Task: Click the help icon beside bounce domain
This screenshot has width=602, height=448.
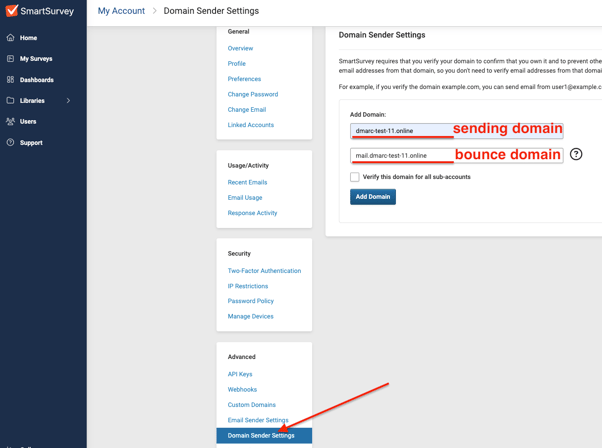Action: coord(576,154)
